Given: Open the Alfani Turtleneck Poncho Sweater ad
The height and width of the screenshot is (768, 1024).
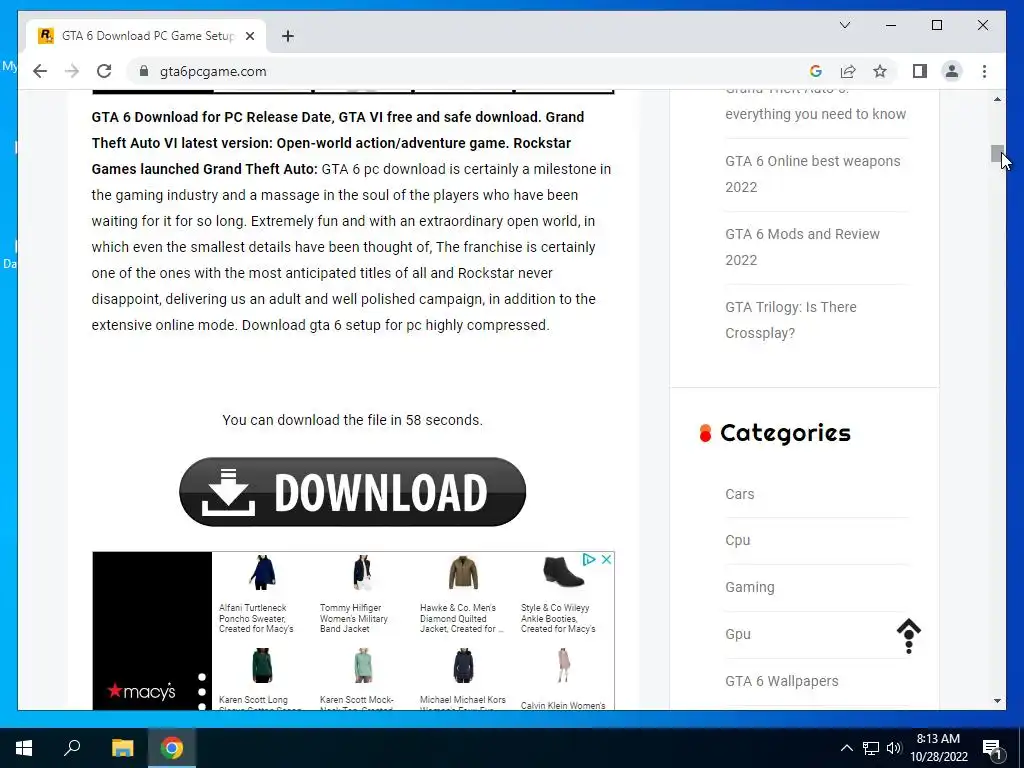Looking at the screenshot, I should (x=261, y=594).
